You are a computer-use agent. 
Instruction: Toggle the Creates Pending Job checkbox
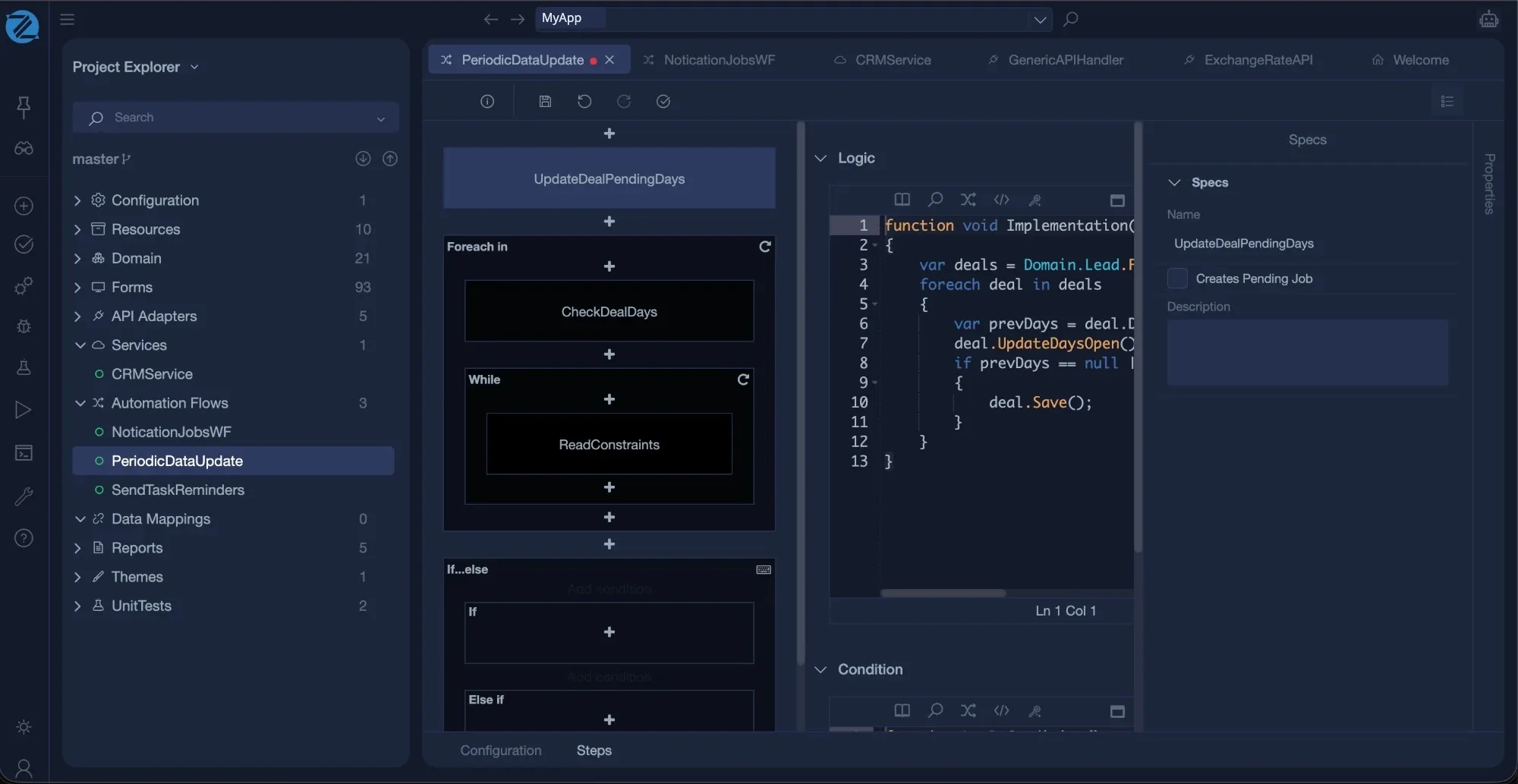pyautogui.click(x=1177, y=279)
